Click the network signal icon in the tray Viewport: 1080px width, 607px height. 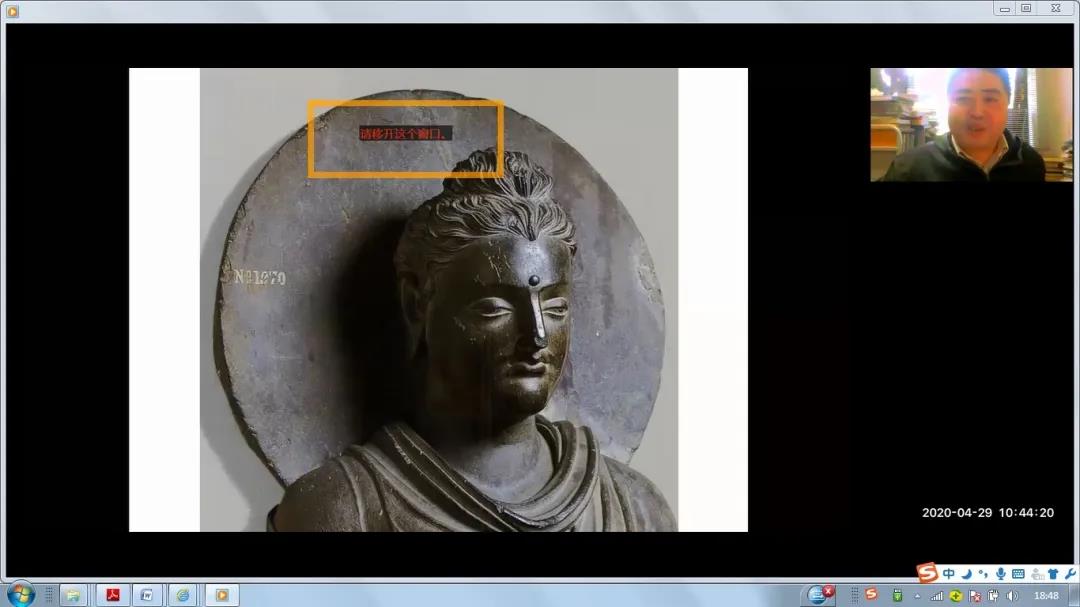[937, 596]
